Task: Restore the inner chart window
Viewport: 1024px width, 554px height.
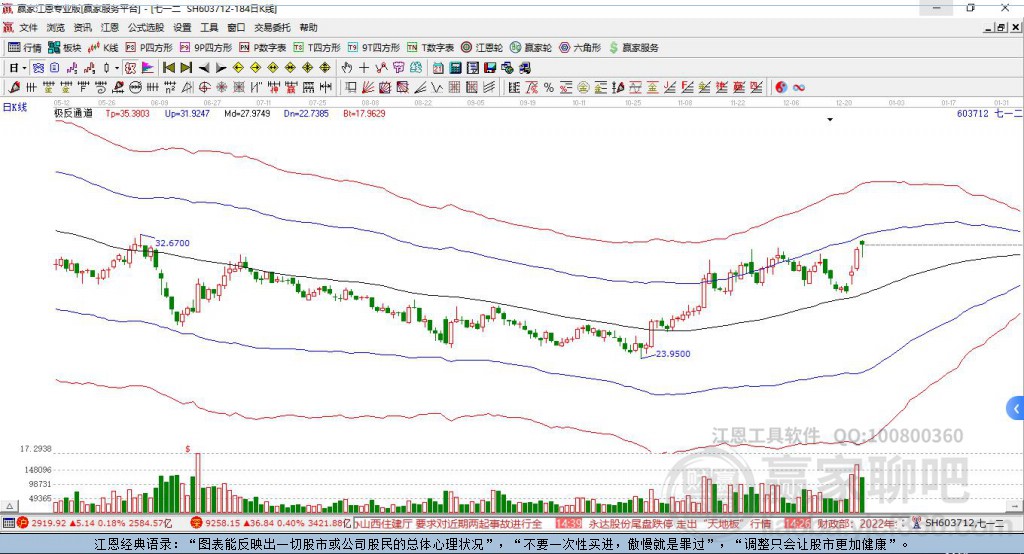Action: coord(1002,27)
